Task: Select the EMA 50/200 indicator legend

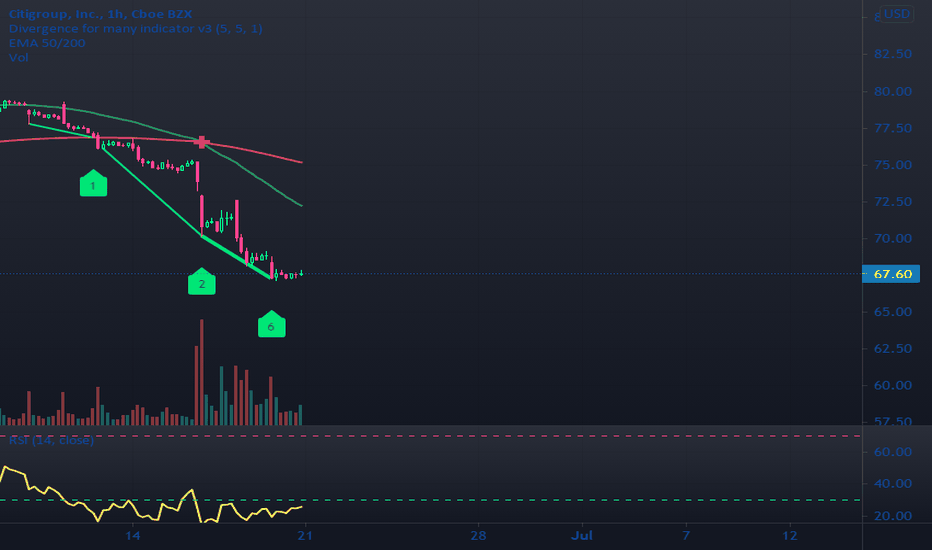Action: 47,43
